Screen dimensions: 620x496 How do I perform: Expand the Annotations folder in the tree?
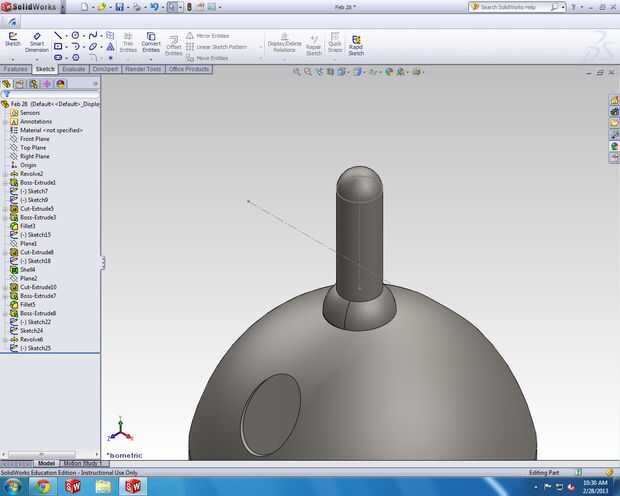pos(5,122)
